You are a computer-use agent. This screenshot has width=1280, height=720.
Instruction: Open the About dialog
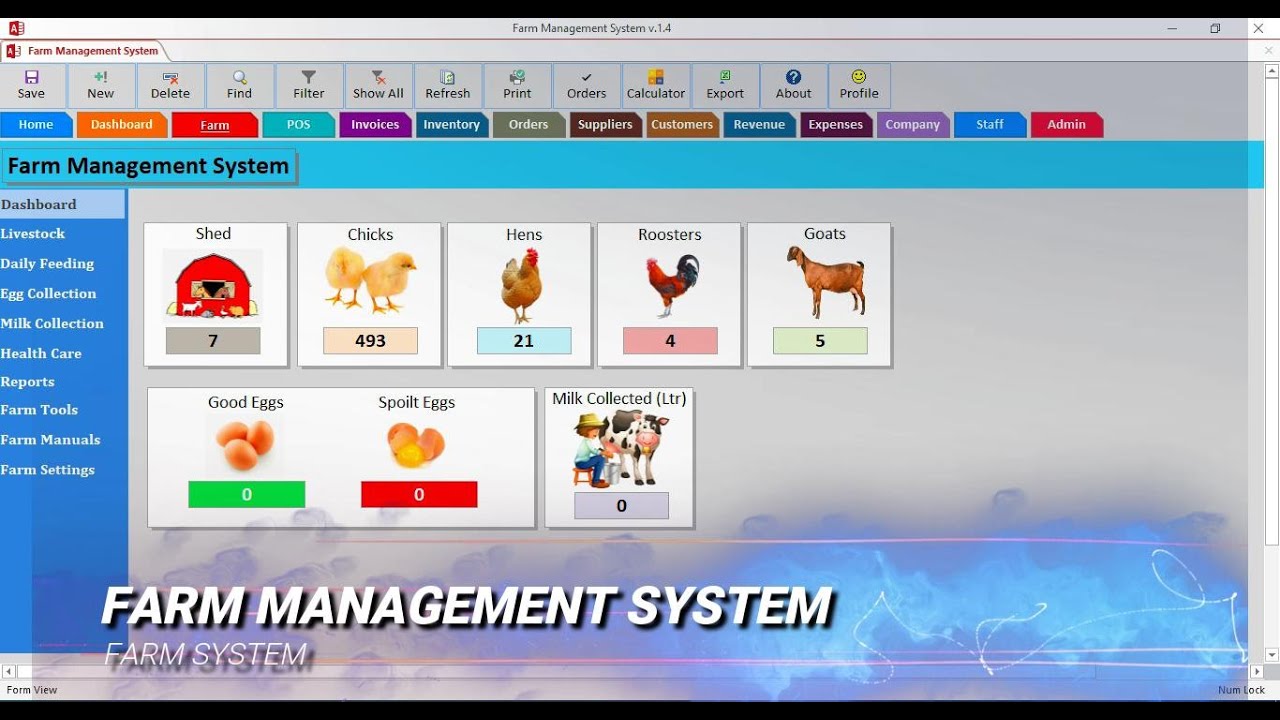(x=794, y=85)
